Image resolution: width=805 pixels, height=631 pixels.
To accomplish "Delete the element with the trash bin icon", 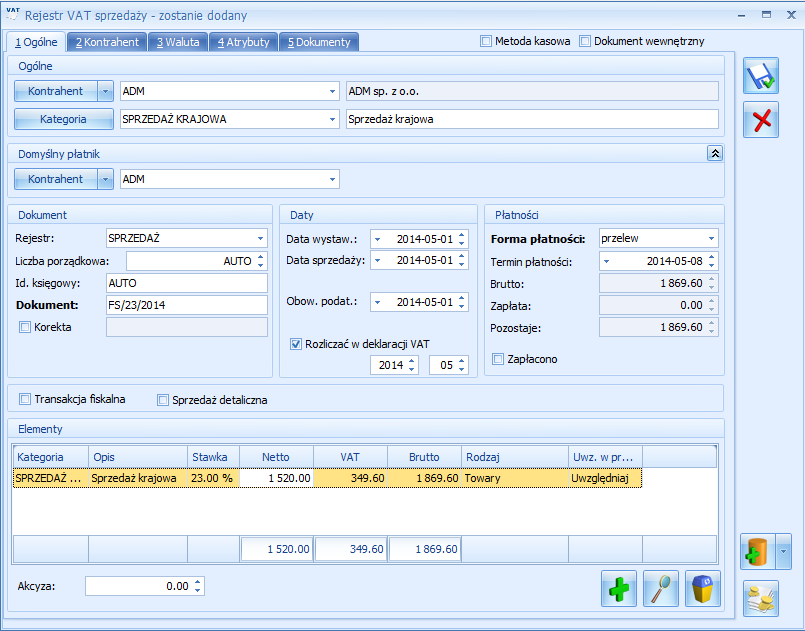I will click(x=703, y=588).
